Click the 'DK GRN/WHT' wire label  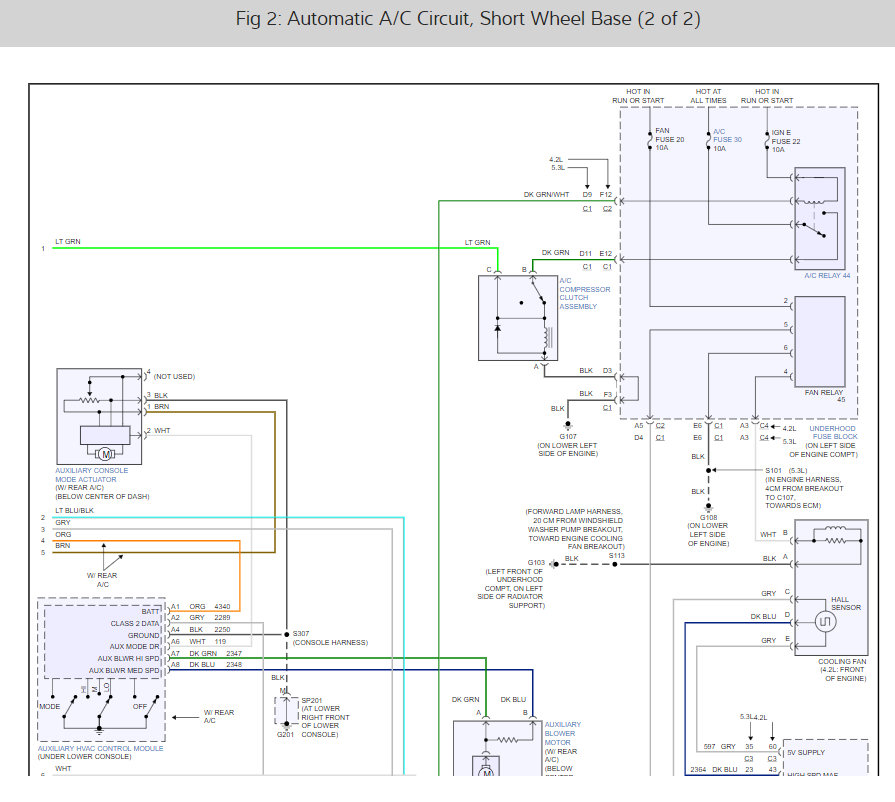(546, 195)
